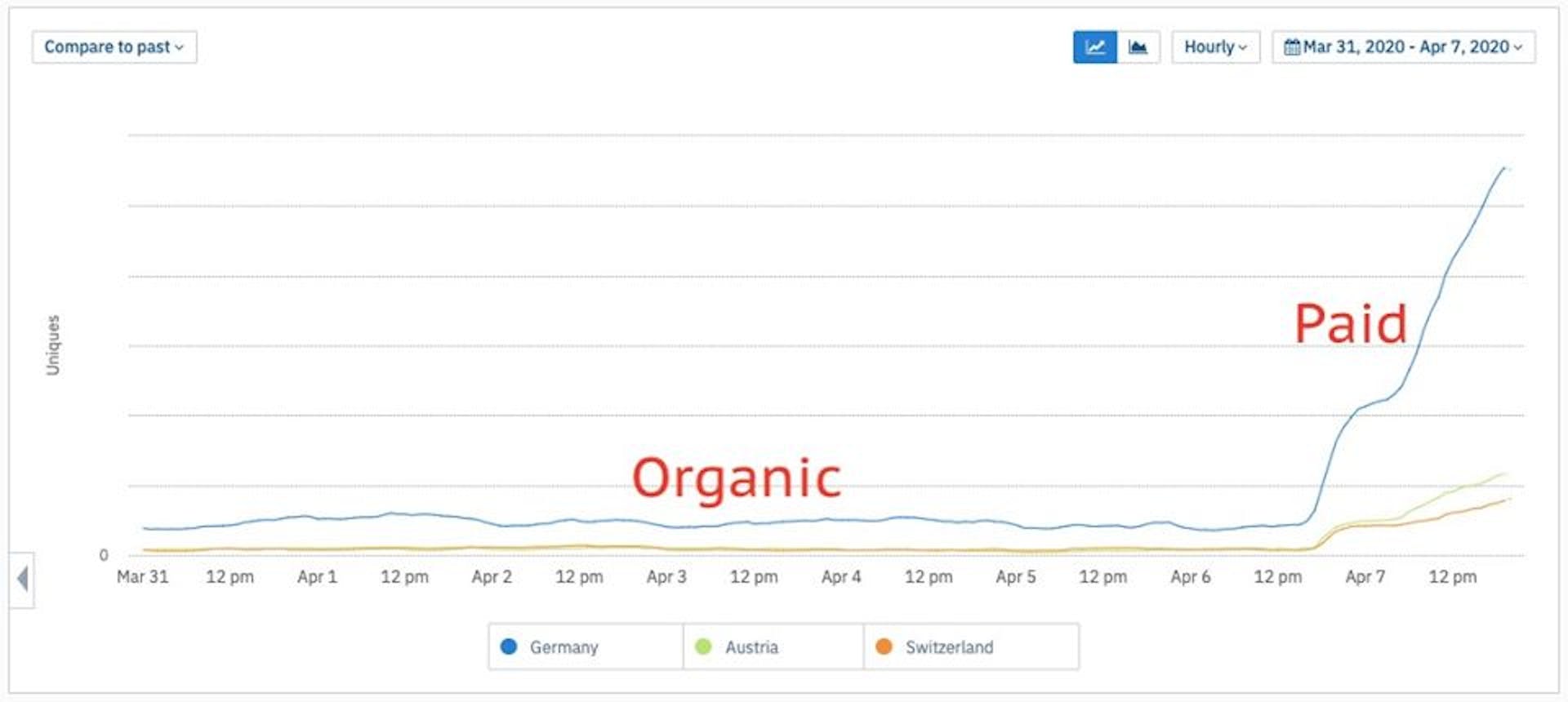Viewport: 1568px width, 702px height.
Task: Toggle Switzerland series in legend
Action: pyautogui.click(x=949, y=647)
